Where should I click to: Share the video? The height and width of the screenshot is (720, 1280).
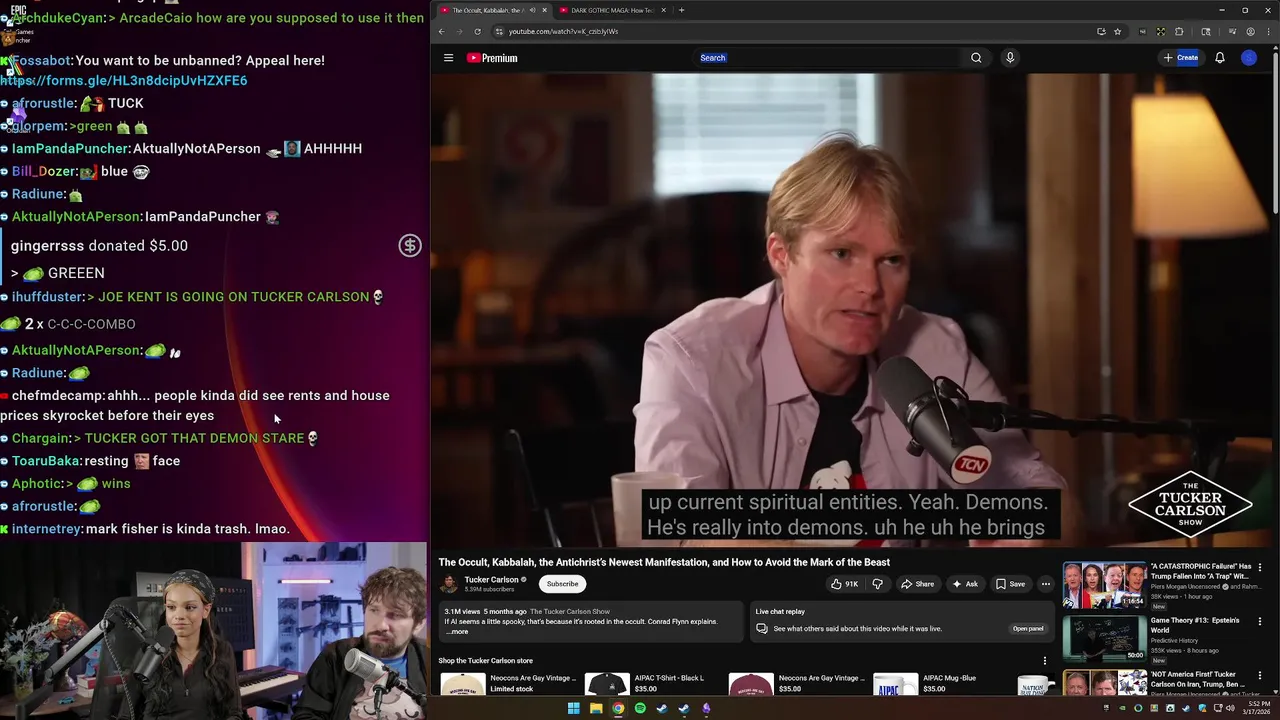point(918,584)
